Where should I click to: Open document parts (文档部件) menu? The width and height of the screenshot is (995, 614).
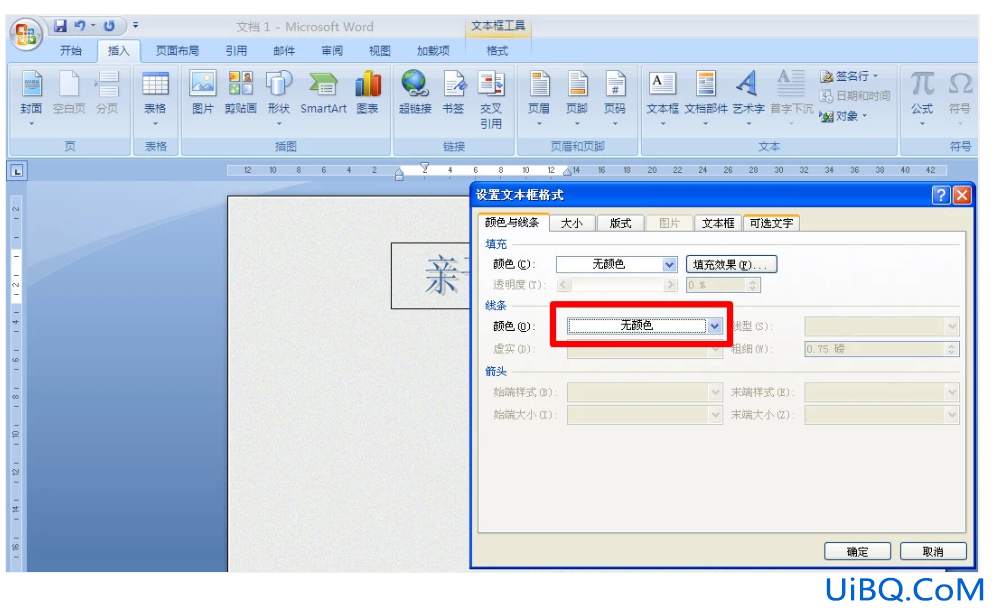coord(706,98)
